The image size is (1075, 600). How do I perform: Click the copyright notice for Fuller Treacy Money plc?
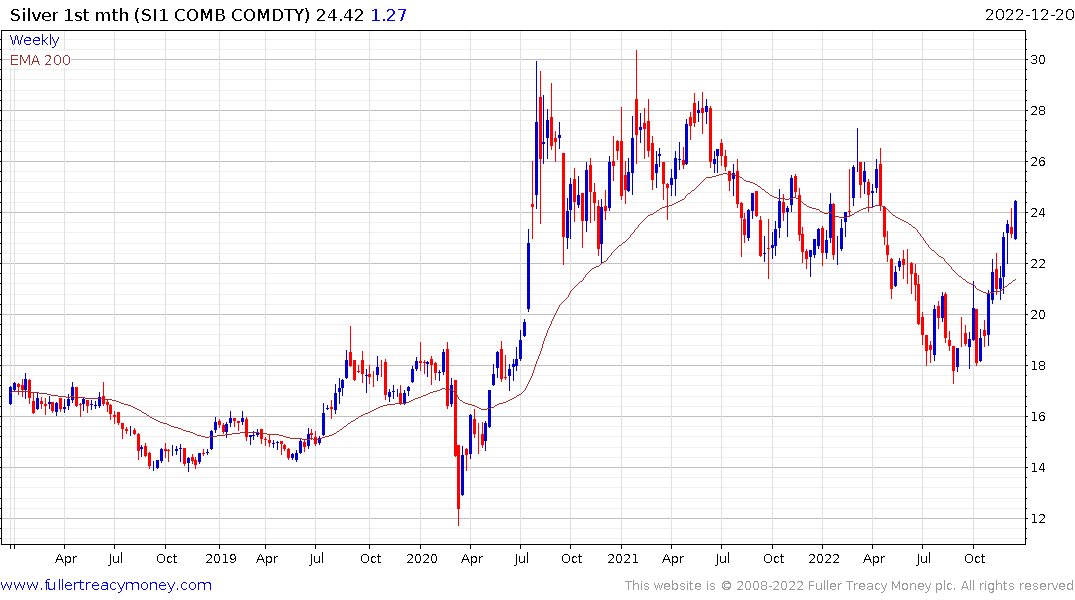[849, 586]
